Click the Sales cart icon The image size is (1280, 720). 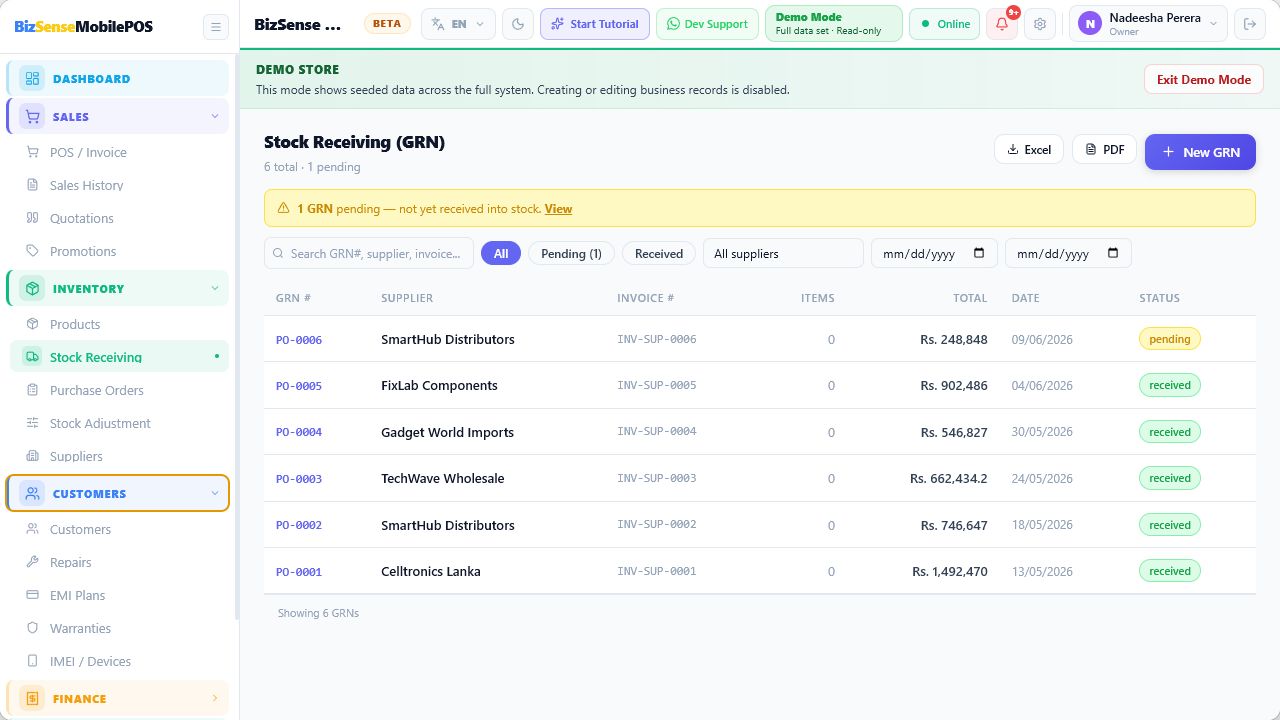32,117
